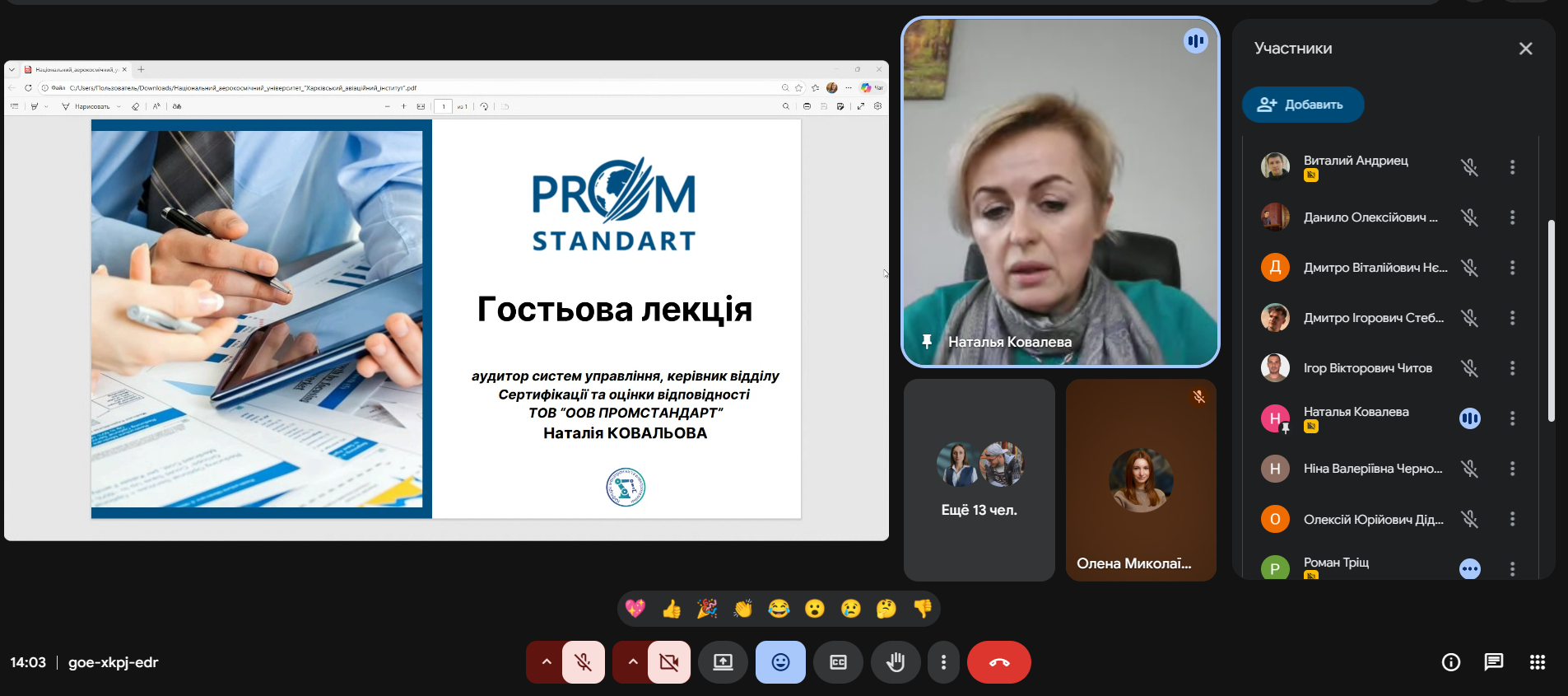Viewport: 1568px width, 696px height.
Task: Click the red leave call button
Action: (x=998, y=662)
